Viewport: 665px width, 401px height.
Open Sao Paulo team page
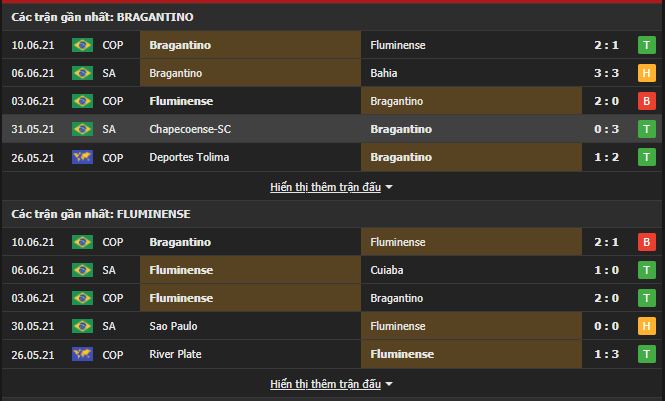tap(174, 326)
